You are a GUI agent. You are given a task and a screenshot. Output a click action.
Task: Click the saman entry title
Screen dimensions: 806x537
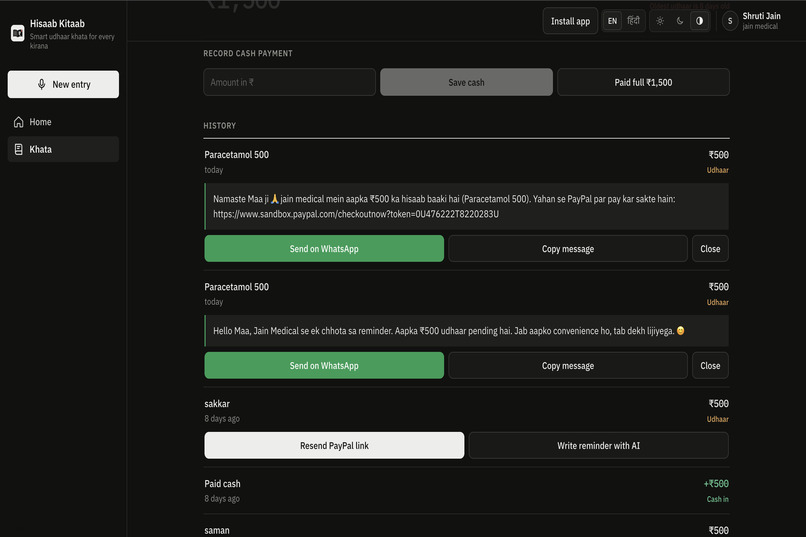click(217, 530)
